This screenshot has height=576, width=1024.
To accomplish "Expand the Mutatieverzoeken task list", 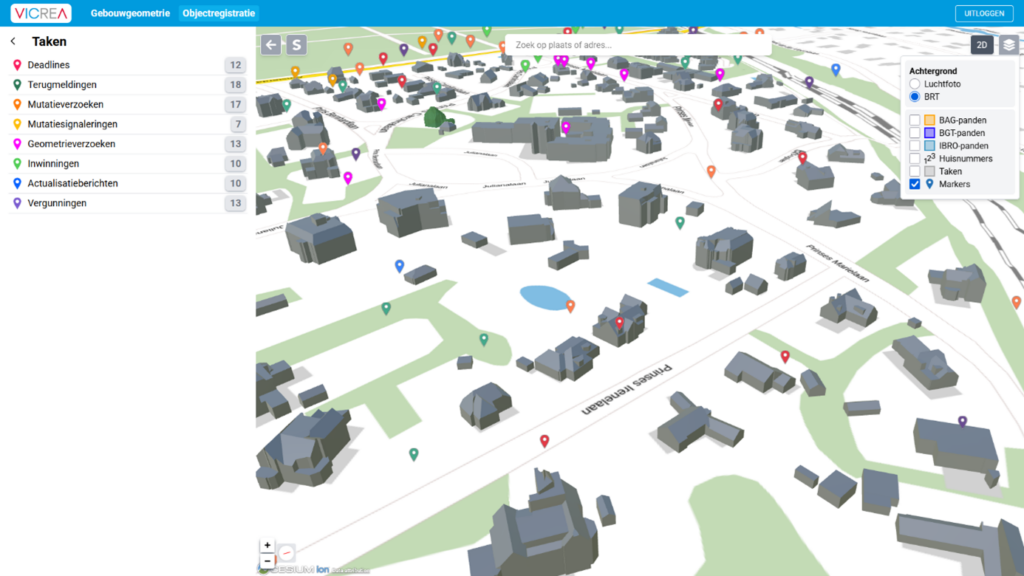I will click(65, 104).
